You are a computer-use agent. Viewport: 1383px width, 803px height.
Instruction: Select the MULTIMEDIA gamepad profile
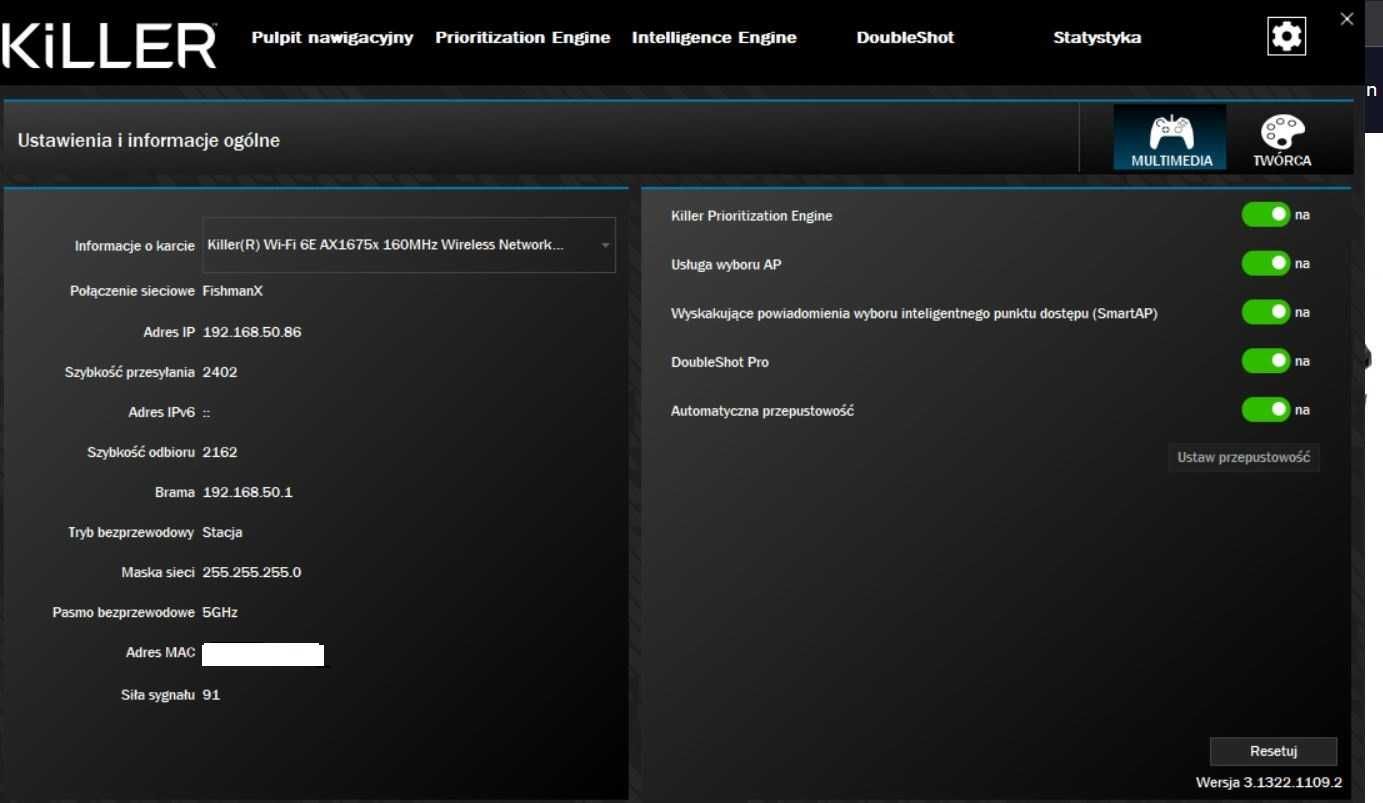tap(1170, 138)
